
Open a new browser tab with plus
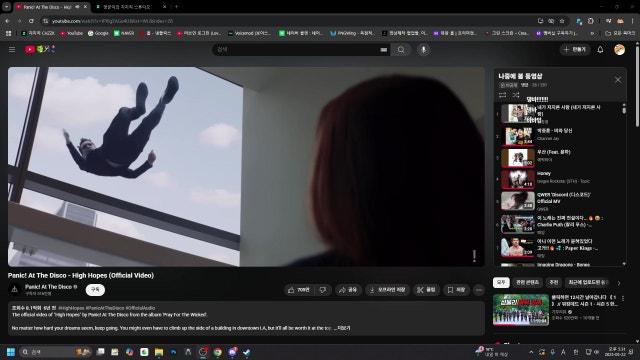tap(176, 7)
